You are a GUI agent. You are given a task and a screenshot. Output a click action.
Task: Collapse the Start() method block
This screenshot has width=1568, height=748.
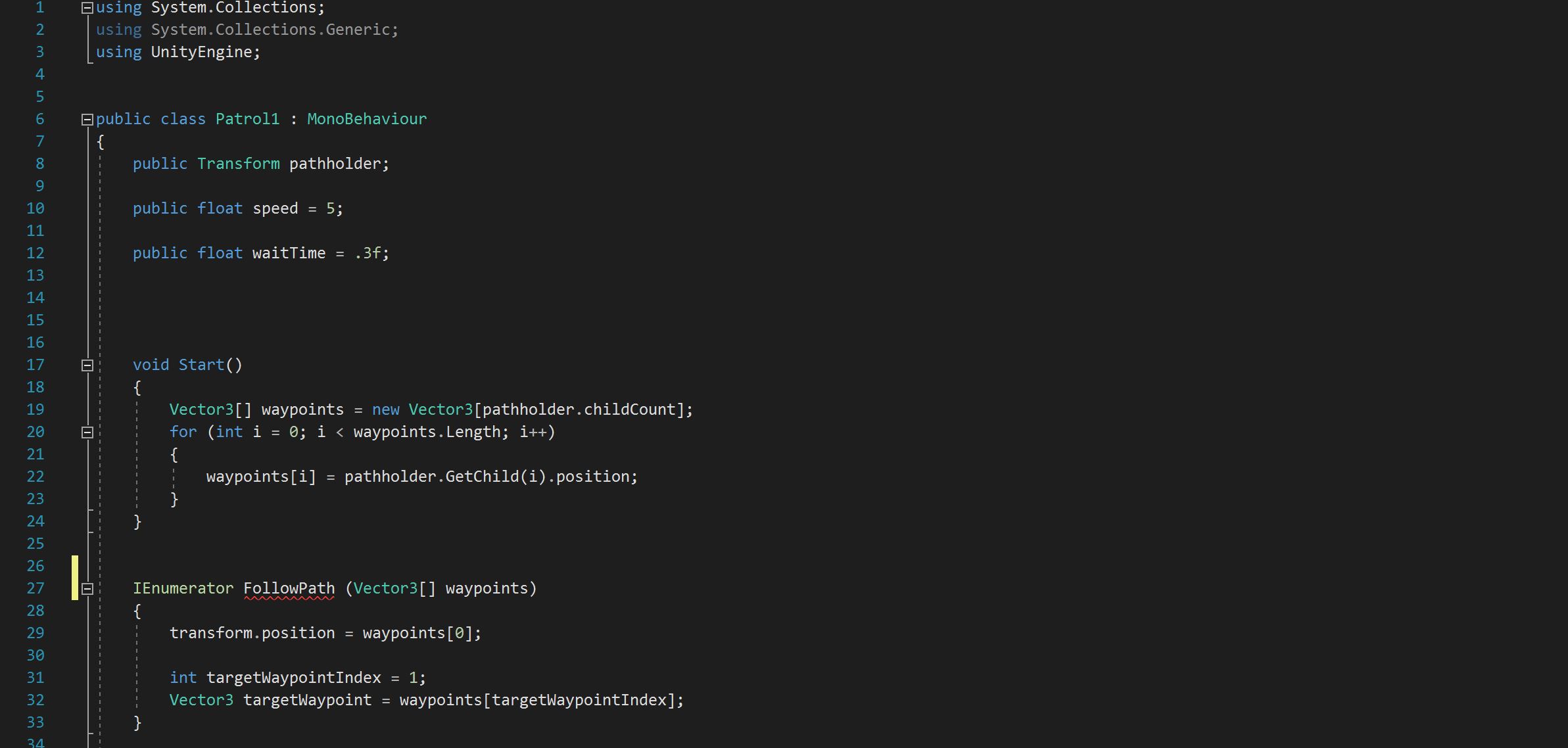pos(87,365)
